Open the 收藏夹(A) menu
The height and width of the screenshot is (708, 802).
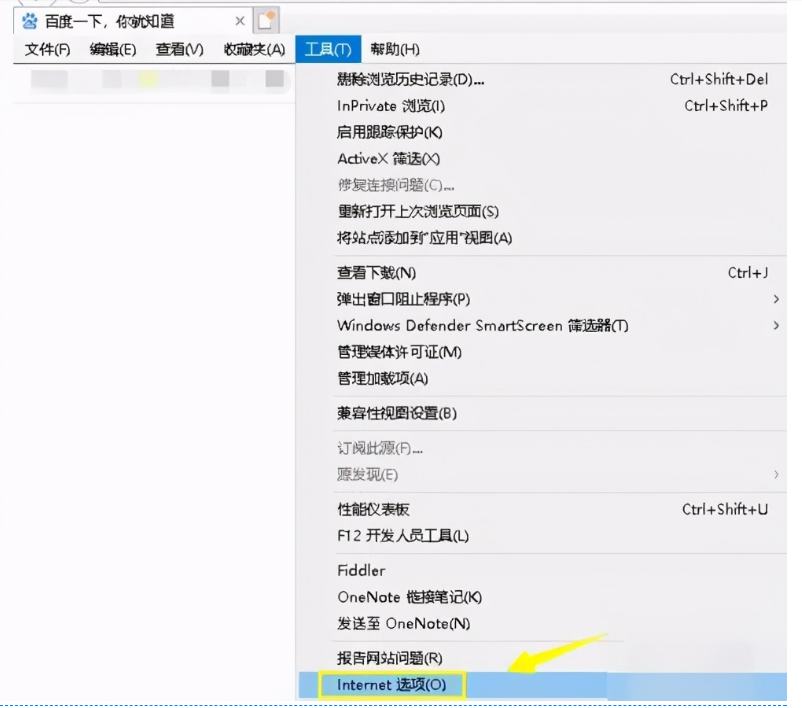(x=254, y=49)
